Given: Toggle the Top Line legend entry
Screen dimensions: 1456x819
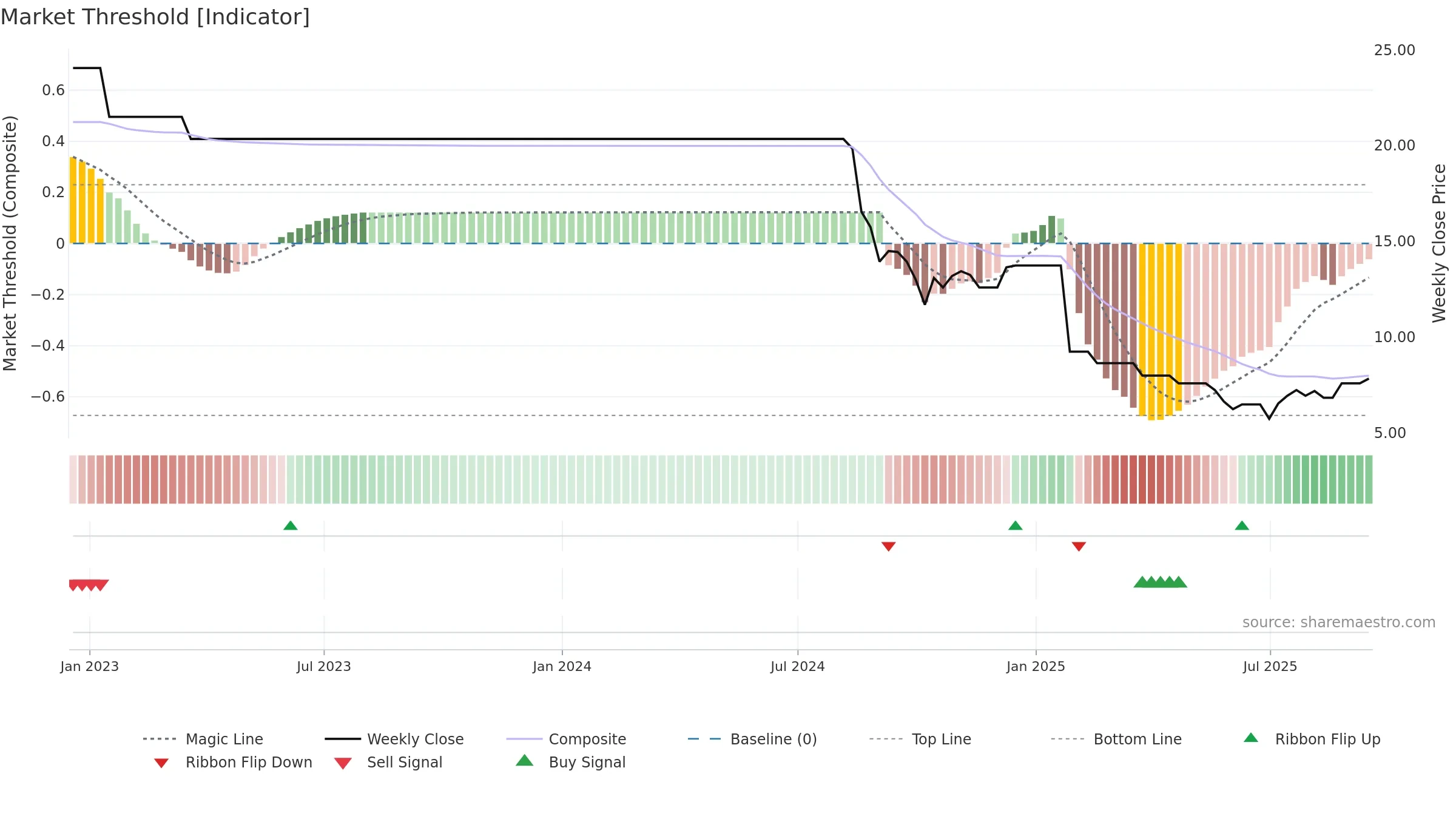Looking at the screenshot, I should coord(920,739).
